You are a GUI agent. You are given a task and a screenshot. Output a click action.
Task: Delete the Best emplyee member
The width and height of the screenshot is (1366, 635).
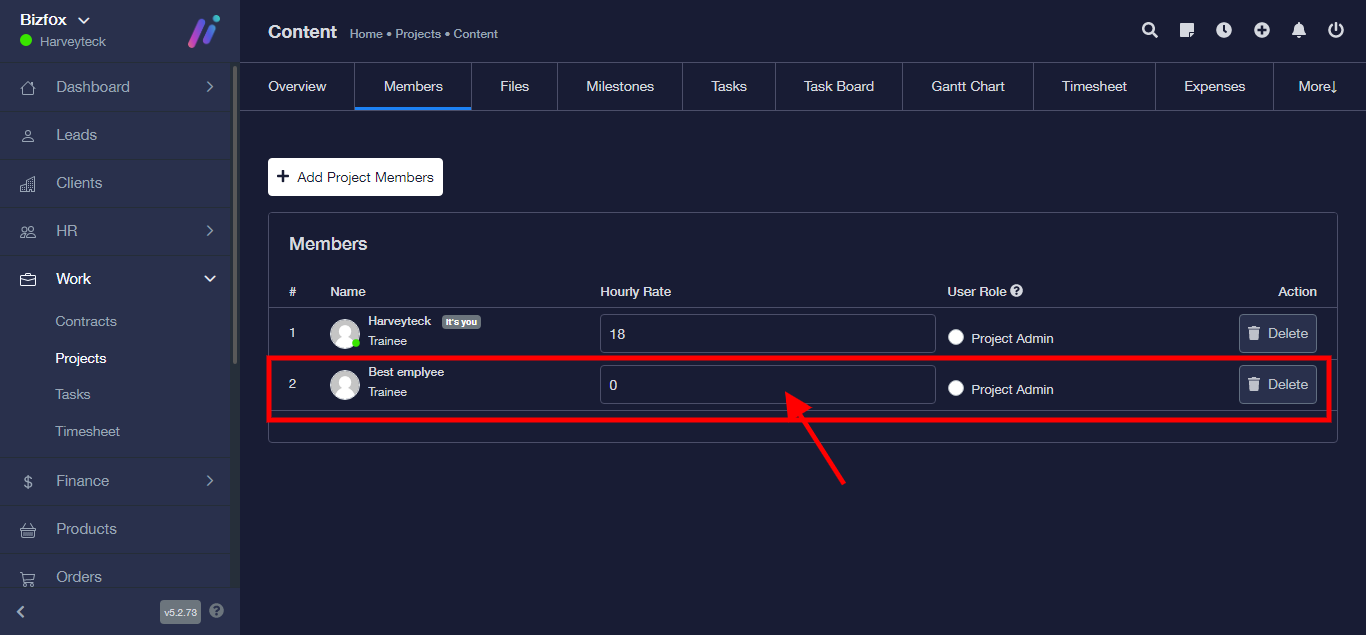(x=1277, y=384)
